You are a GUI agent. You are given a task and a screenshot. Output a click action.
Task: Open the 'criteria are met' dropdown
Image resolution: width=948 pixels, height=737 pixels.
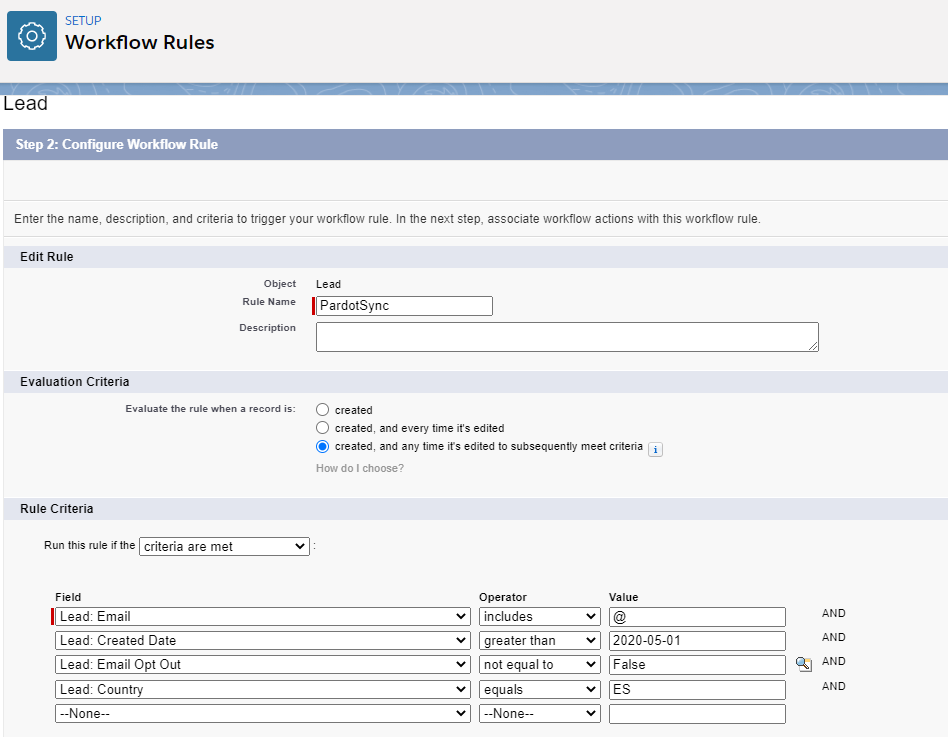click(224, 547)
